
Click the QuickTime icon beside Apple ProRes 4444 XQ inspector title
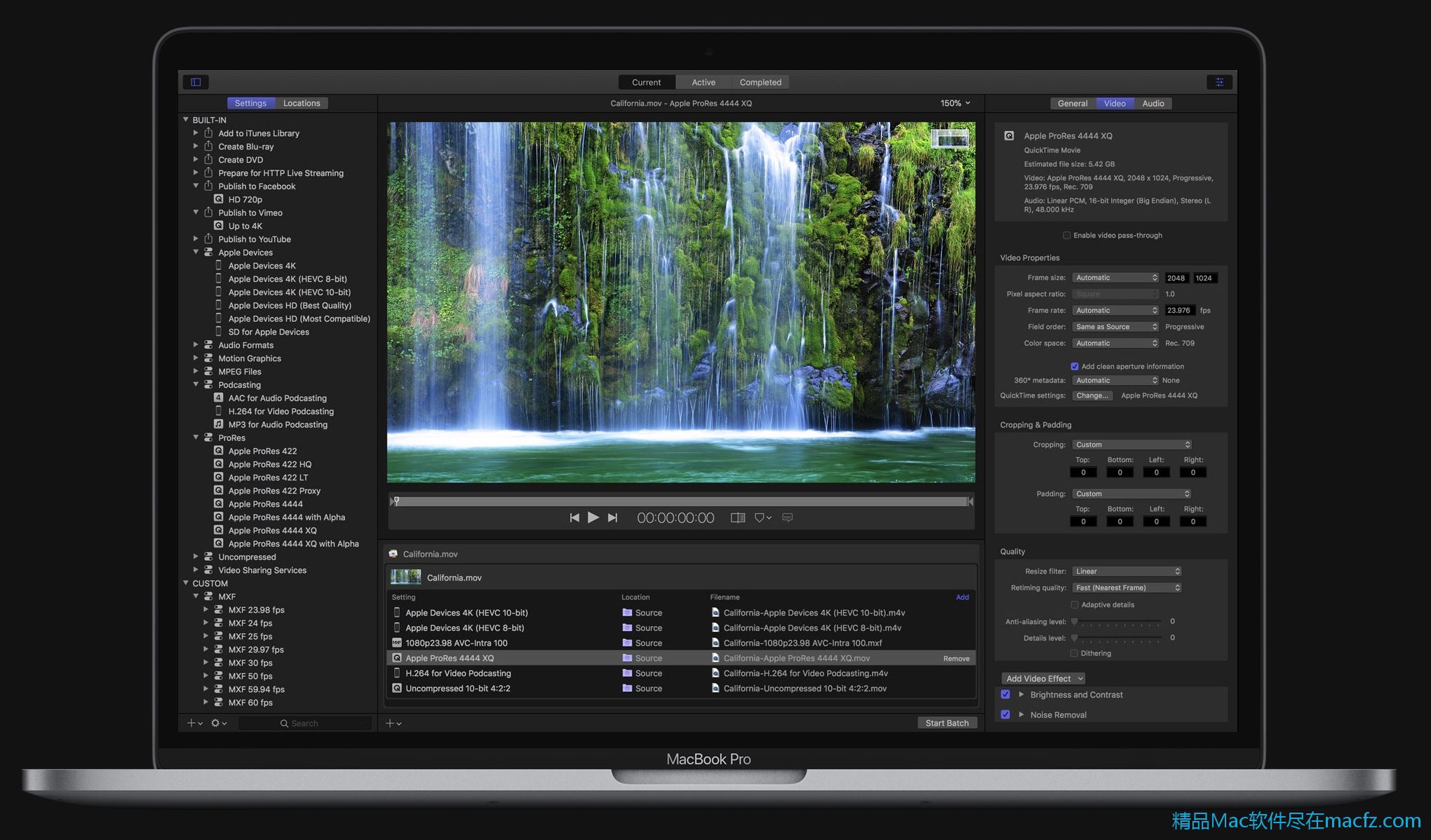tap(1009, 135)
